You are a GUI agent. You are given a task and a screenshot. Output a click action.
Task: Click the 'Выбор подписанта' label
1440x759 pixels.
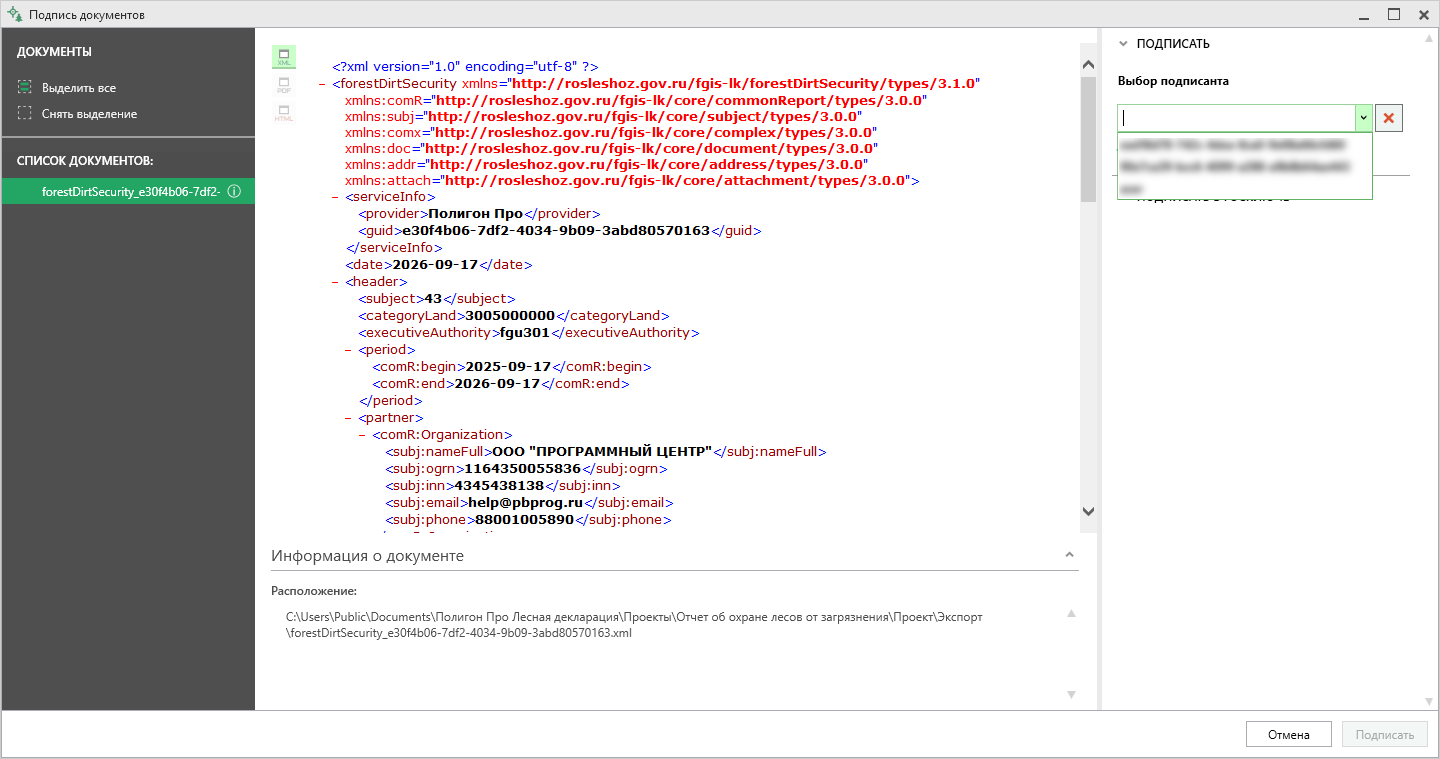pos(1173,81)
